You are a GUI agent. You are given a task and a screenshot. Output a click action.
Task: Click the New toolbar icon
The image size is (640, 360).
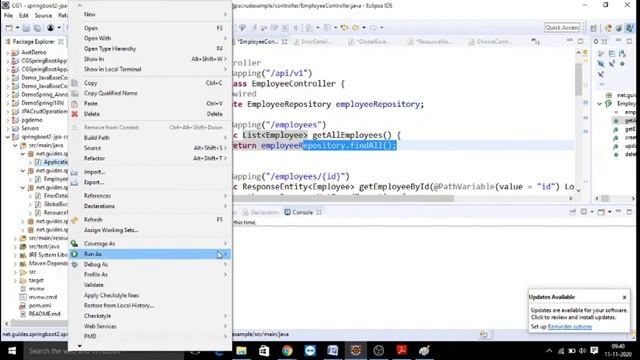point(9,28)
